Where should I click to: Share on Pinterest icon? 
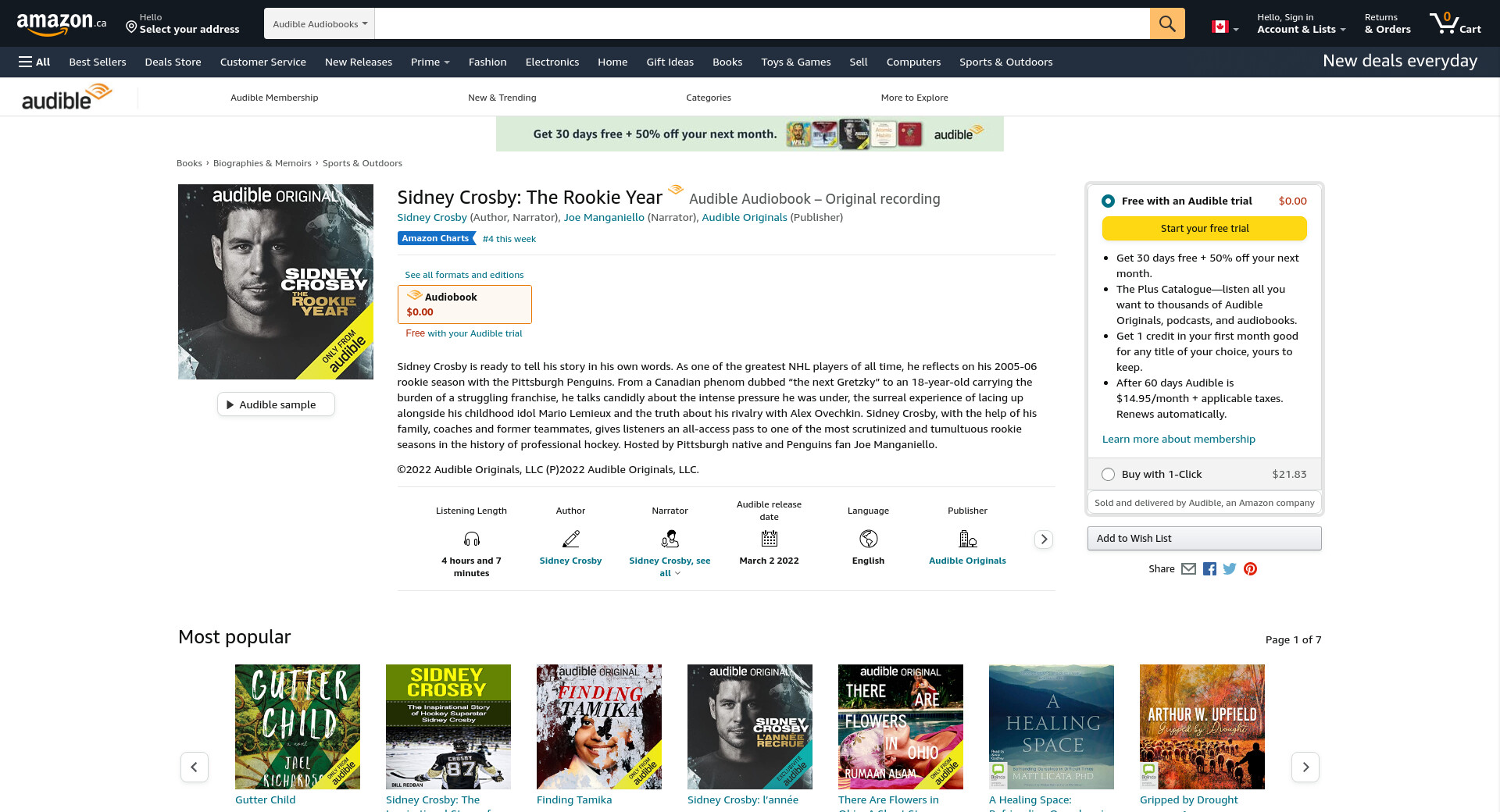(1250, 569)
